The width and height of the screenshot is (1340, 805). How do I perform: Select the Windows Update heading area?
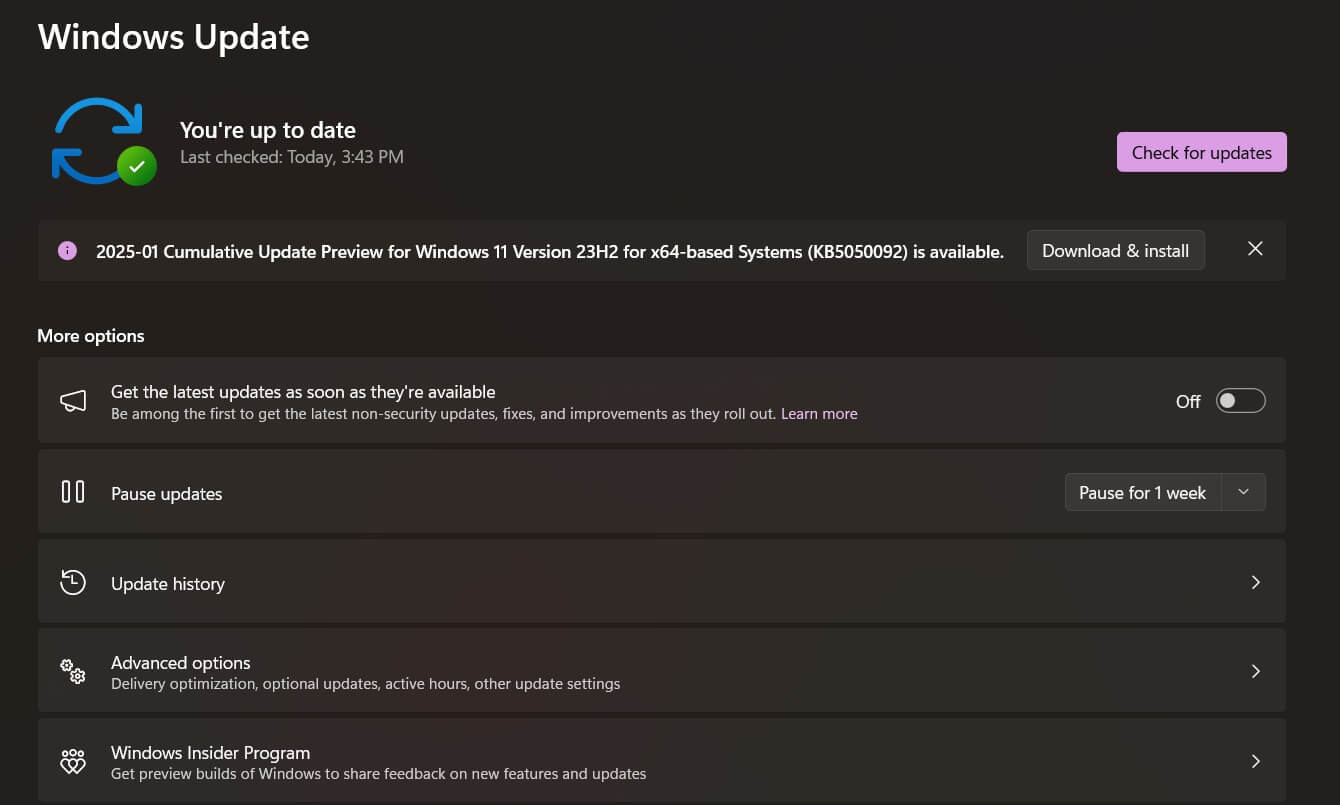coord(173,37)
